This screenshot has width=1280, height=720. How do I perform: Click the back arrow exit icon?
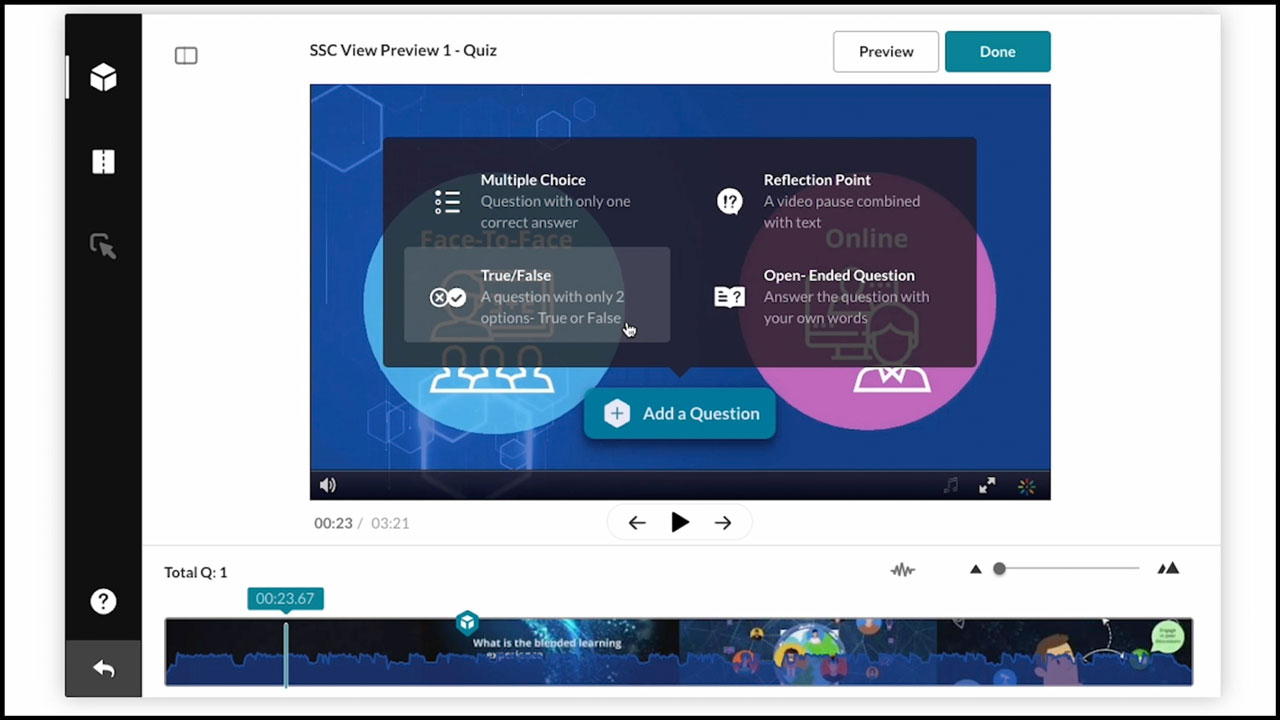coord(103,669)
